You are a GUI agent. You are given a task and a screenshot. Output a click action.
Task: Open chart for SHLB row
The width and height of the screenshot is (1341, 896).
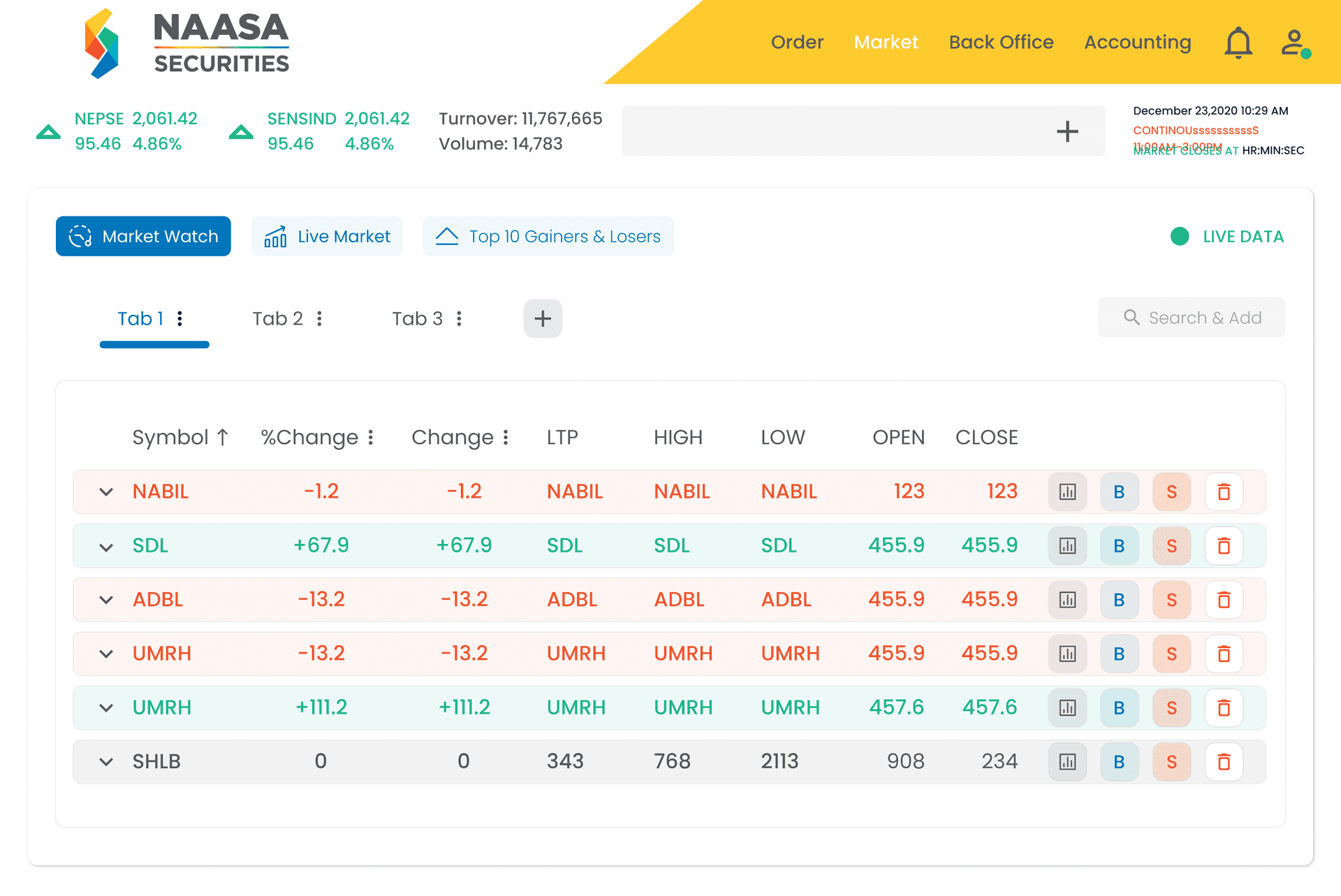(x=1067, y=762)
